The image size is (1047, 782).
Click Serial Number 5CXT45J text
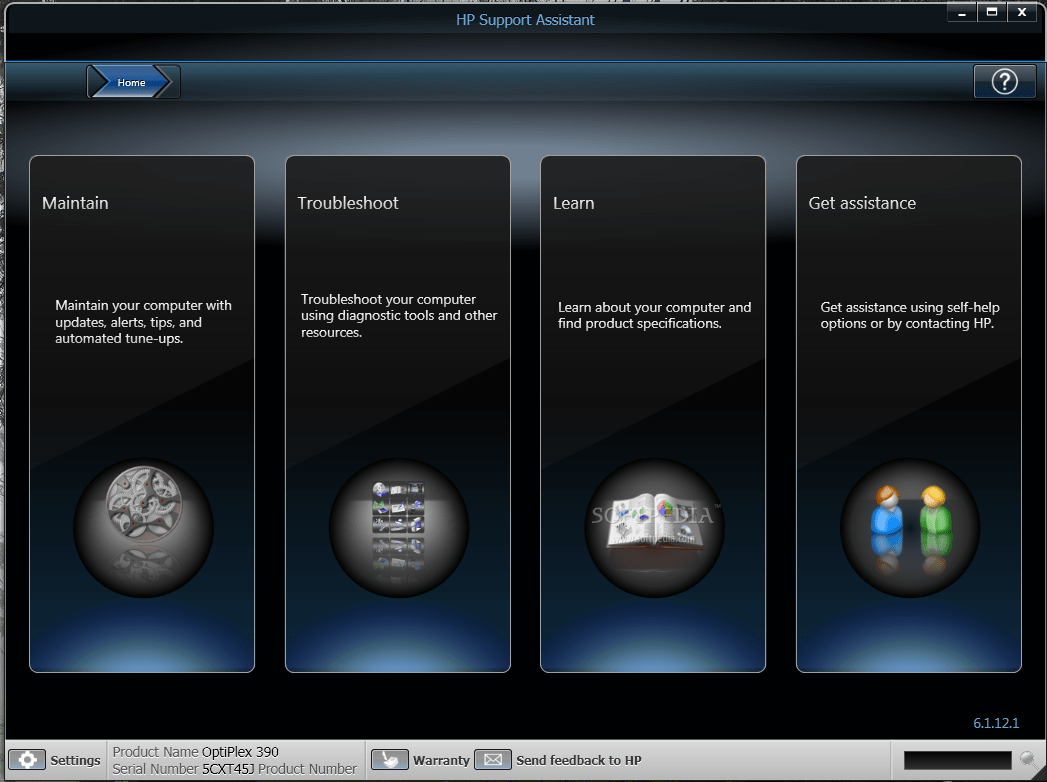pyautogui.click(x=184, y=769)
